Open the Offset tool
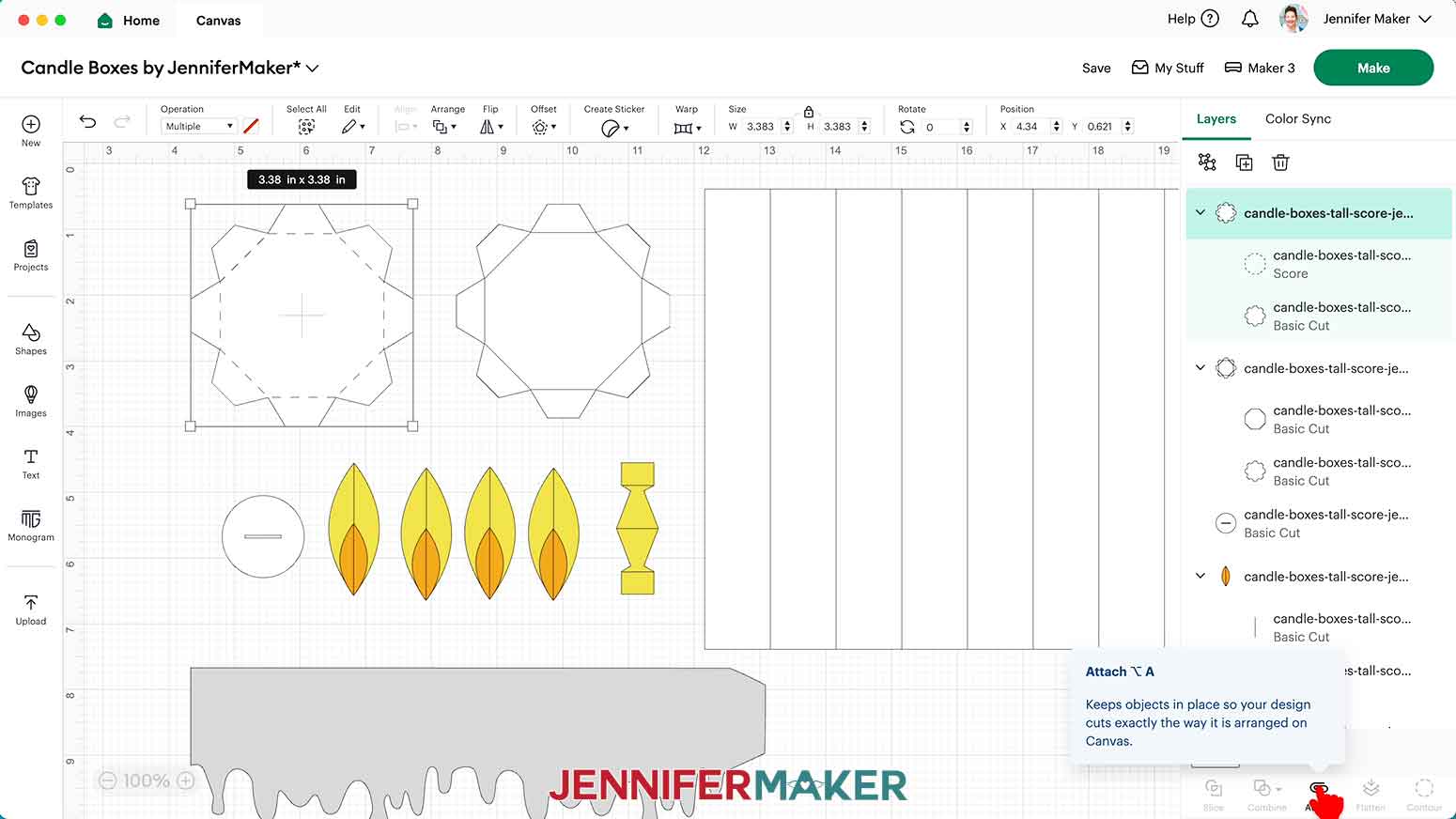This screenshot has height=819, width=1456. pyautogui.click(x=543, y=127)
